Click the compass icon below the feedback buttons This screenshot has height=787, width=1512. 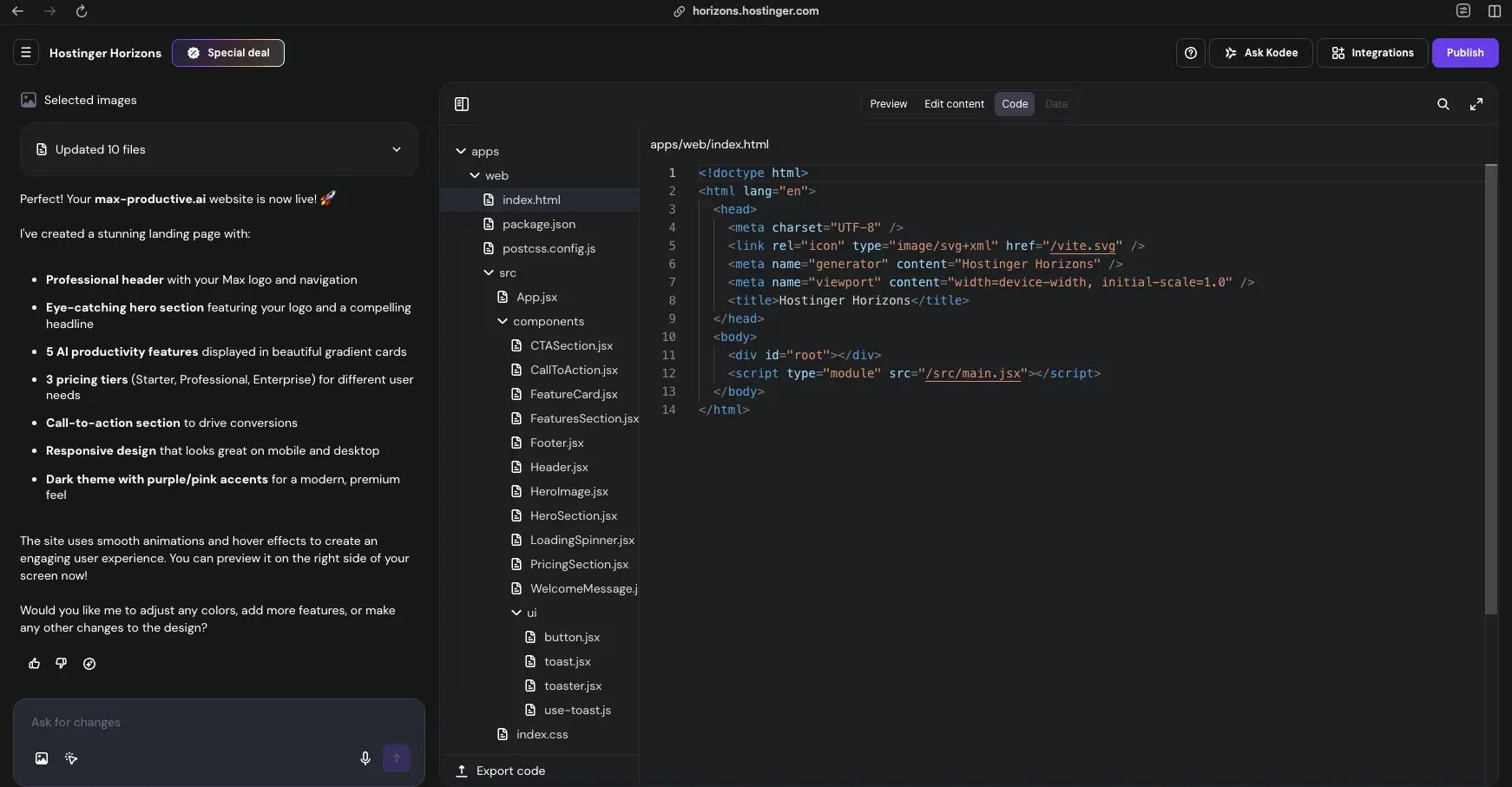[89, 664]
